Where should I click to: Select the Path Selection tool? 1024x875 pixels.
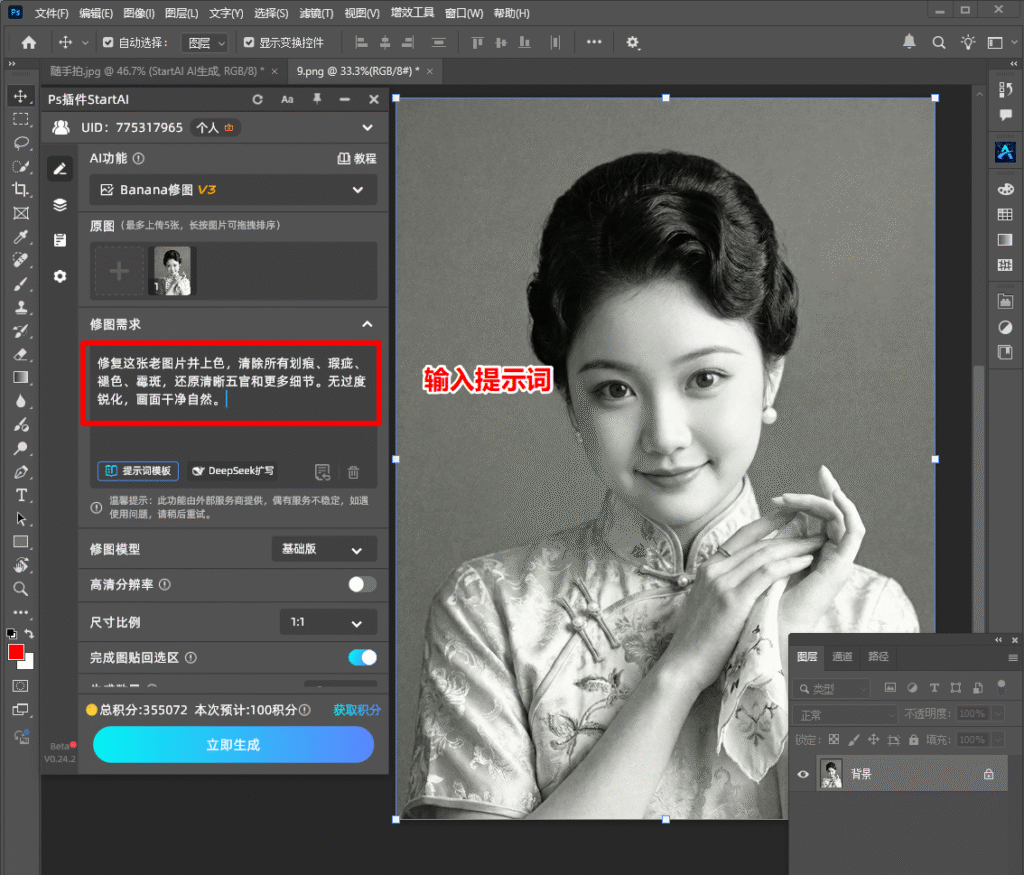coord(20,518)
